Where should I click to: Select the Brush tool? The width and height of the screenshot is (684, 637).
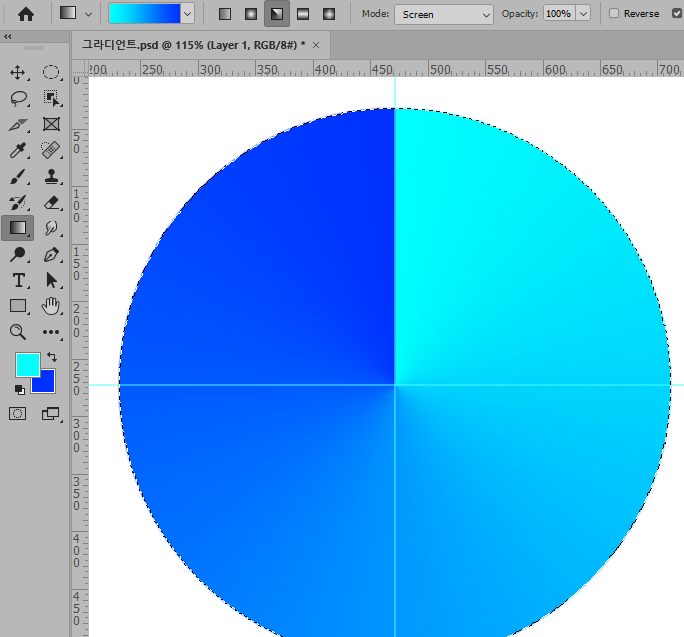click(18, 177)
